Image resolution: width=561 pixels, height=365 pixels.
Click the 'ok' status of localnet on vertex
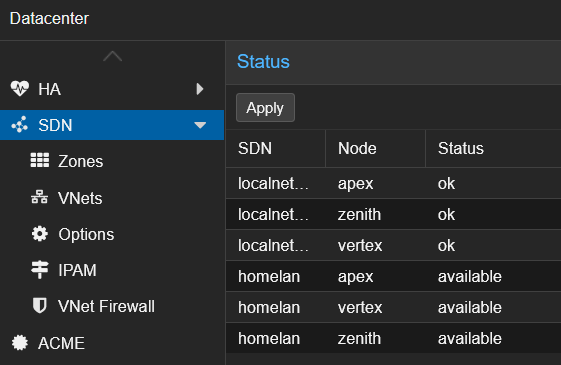[x=446, y=245]
